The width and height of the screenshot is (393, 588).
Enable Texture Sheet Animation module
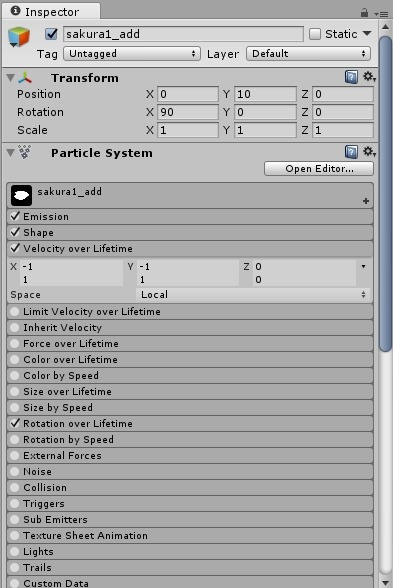click(15, 536)
